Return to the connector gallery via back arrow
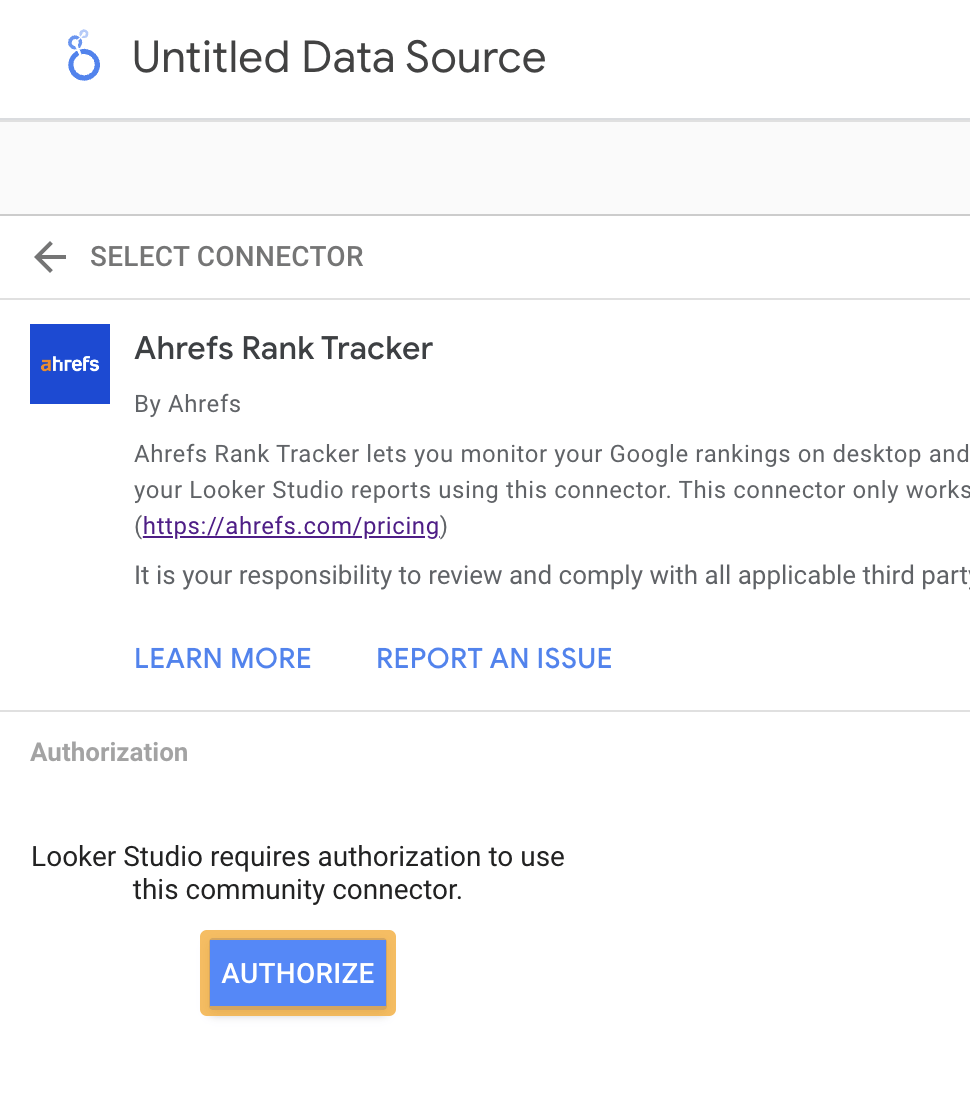Image resolution: width=970 pixels, height=1110 pixels. click(48, 257)
